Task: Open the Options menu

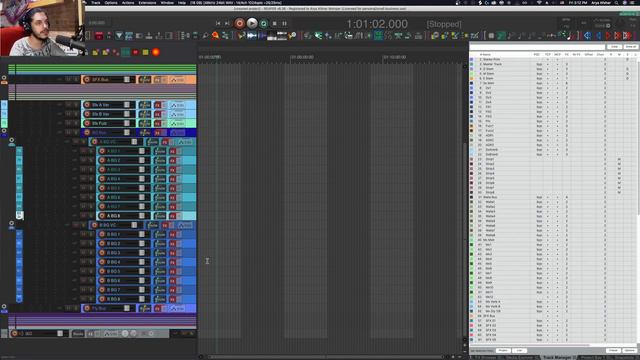Action: point(111,2)
